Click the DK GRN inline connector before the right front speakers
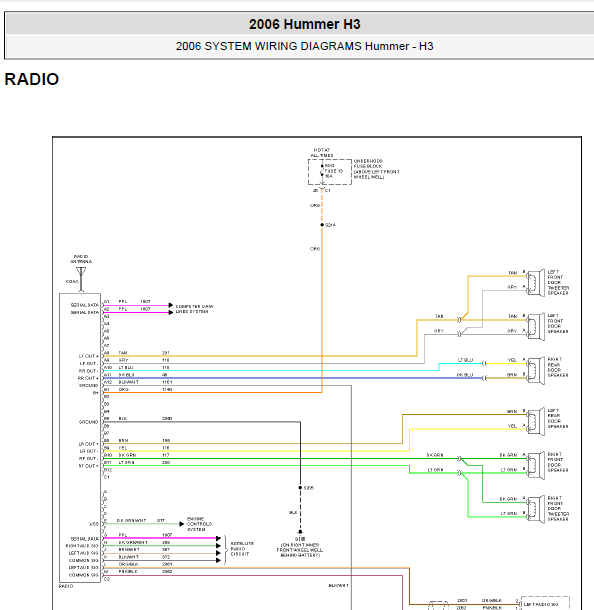 pos(459,459)
